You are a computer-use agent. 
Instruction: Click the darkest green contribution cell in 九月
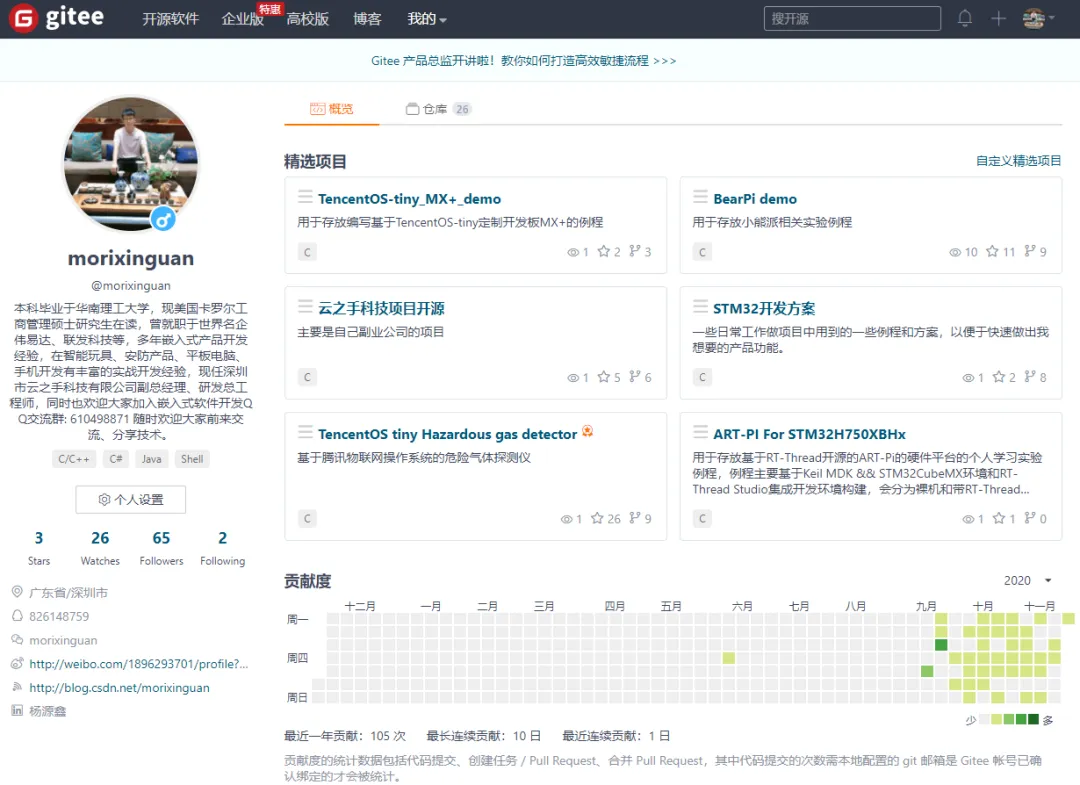[941, 645]
